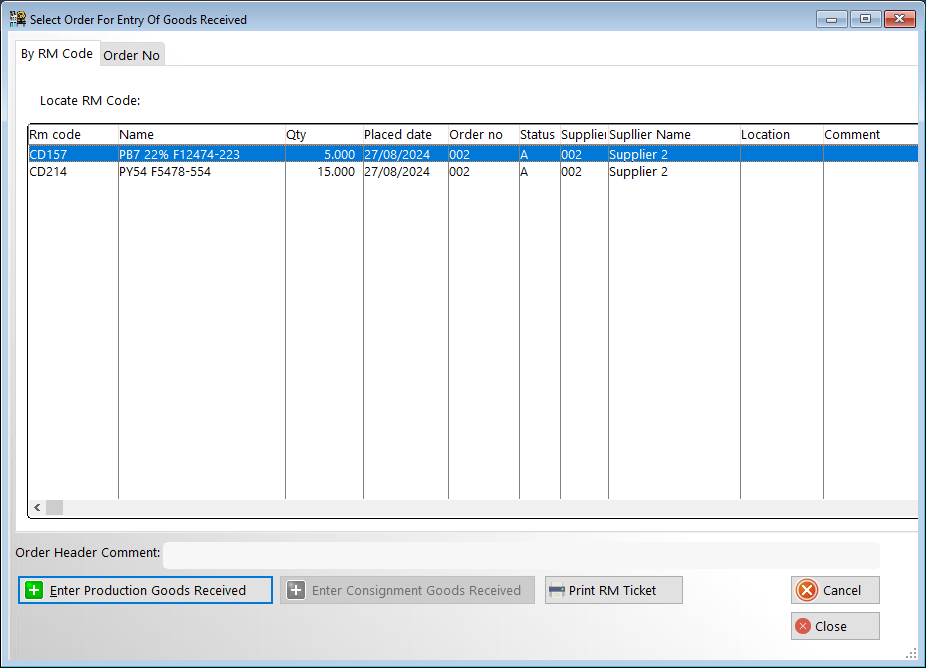Click the green plus icon on Enter Production button

coord(34,590)
